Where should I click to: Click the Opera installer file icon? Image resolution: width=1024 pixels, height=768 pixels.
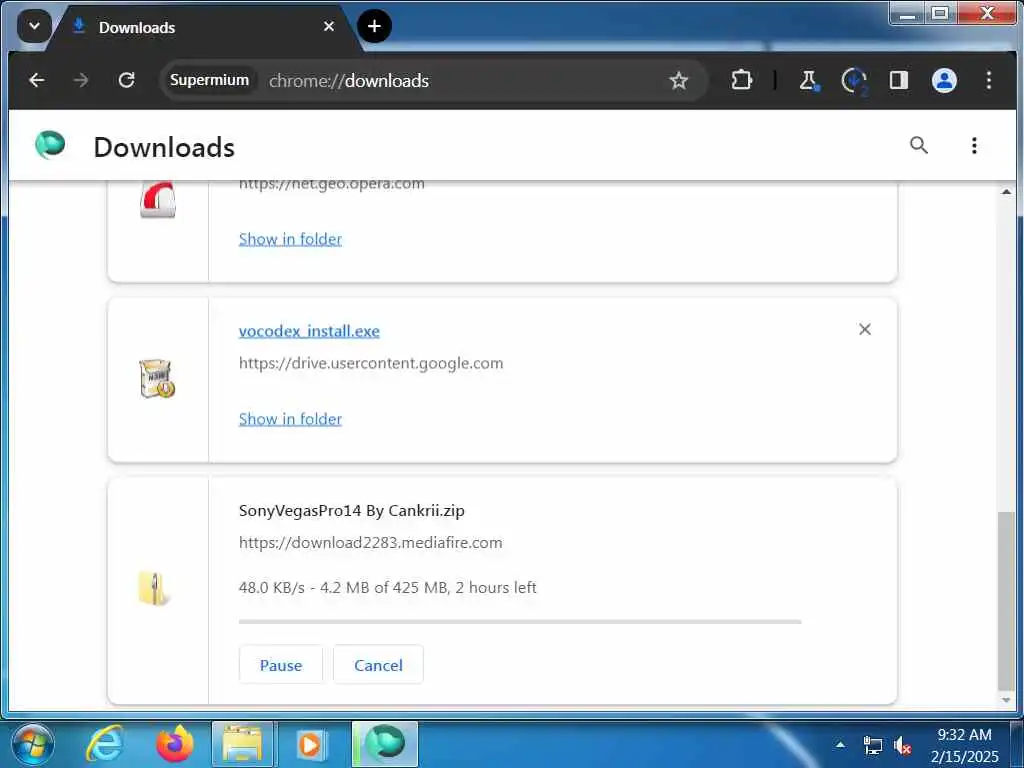pyautogui.click(x=157, y=200)
